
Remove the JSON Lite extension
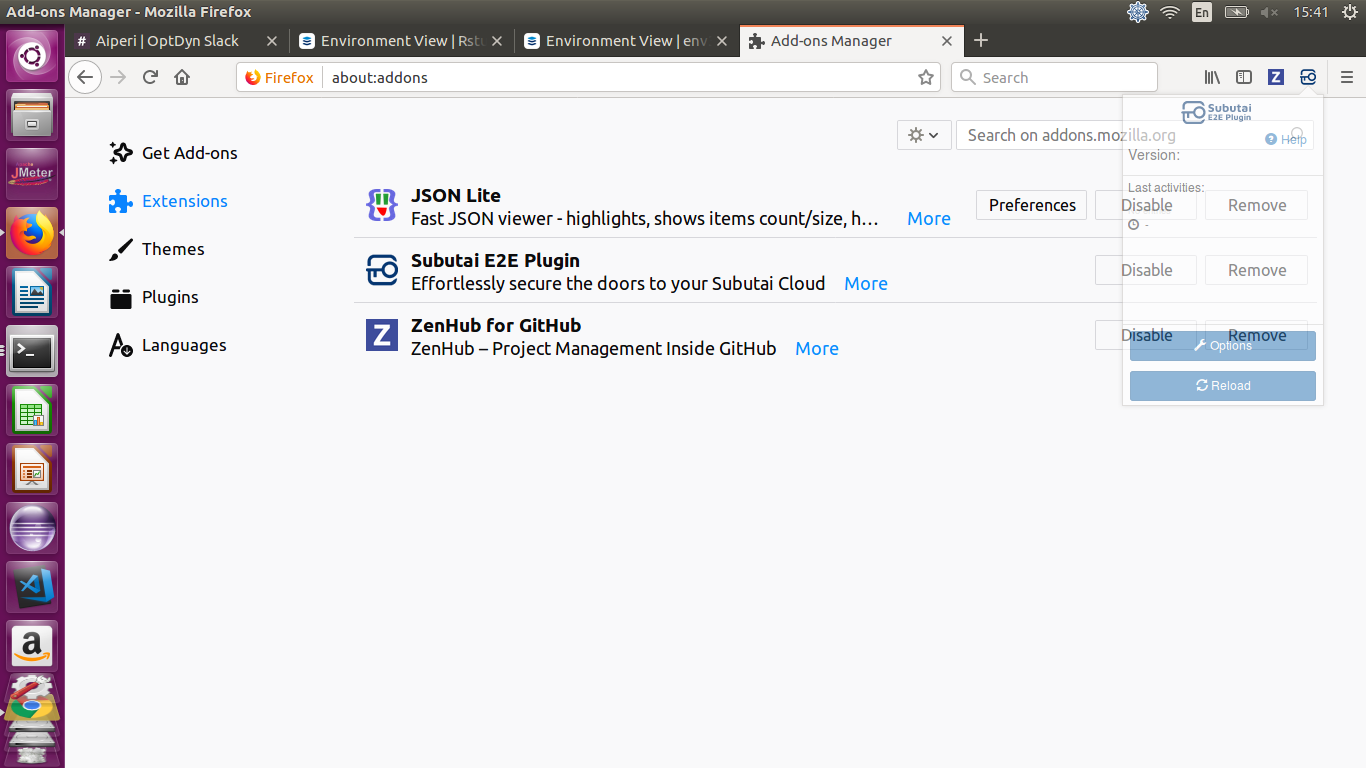click(x=1257, y=205)
